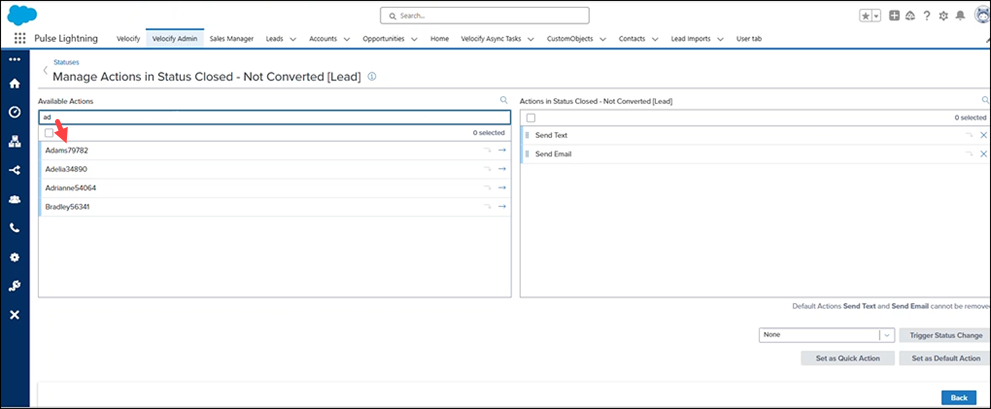Expand the Opportunities tab dropdown chevron
The width and height of the screenshot is (991, 409).
click(414, 39)
